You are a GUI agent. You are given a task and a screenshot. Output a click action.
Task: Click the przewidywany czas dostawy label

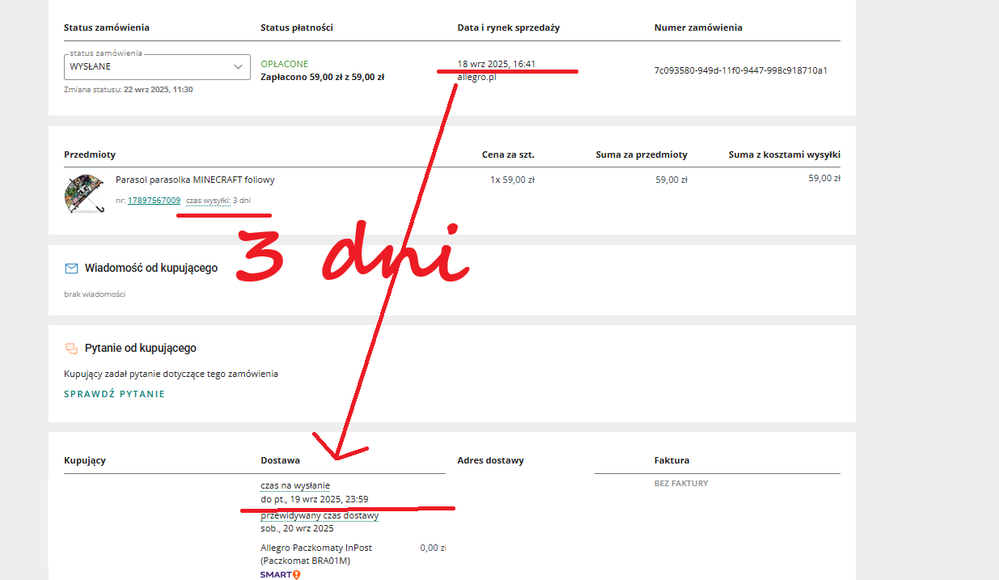(319, 516)
